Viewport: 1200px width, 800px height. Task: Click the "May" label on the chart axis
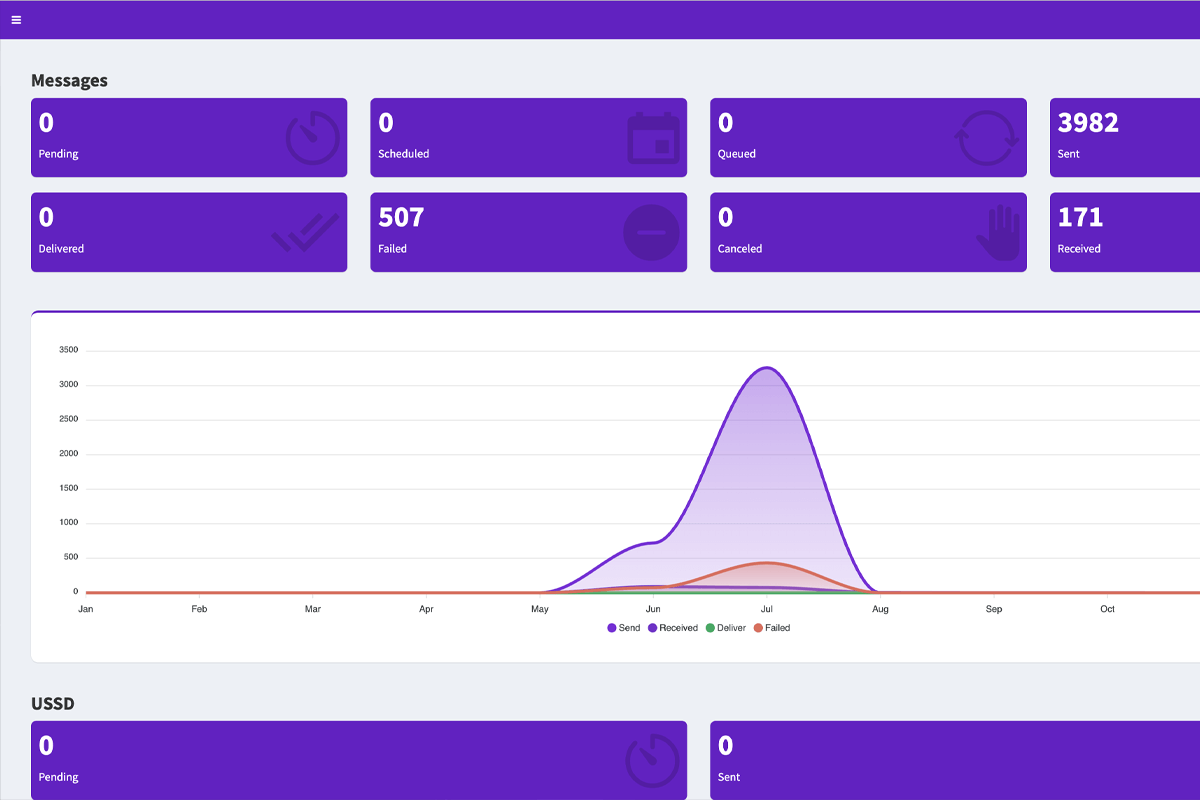[540, 609]
